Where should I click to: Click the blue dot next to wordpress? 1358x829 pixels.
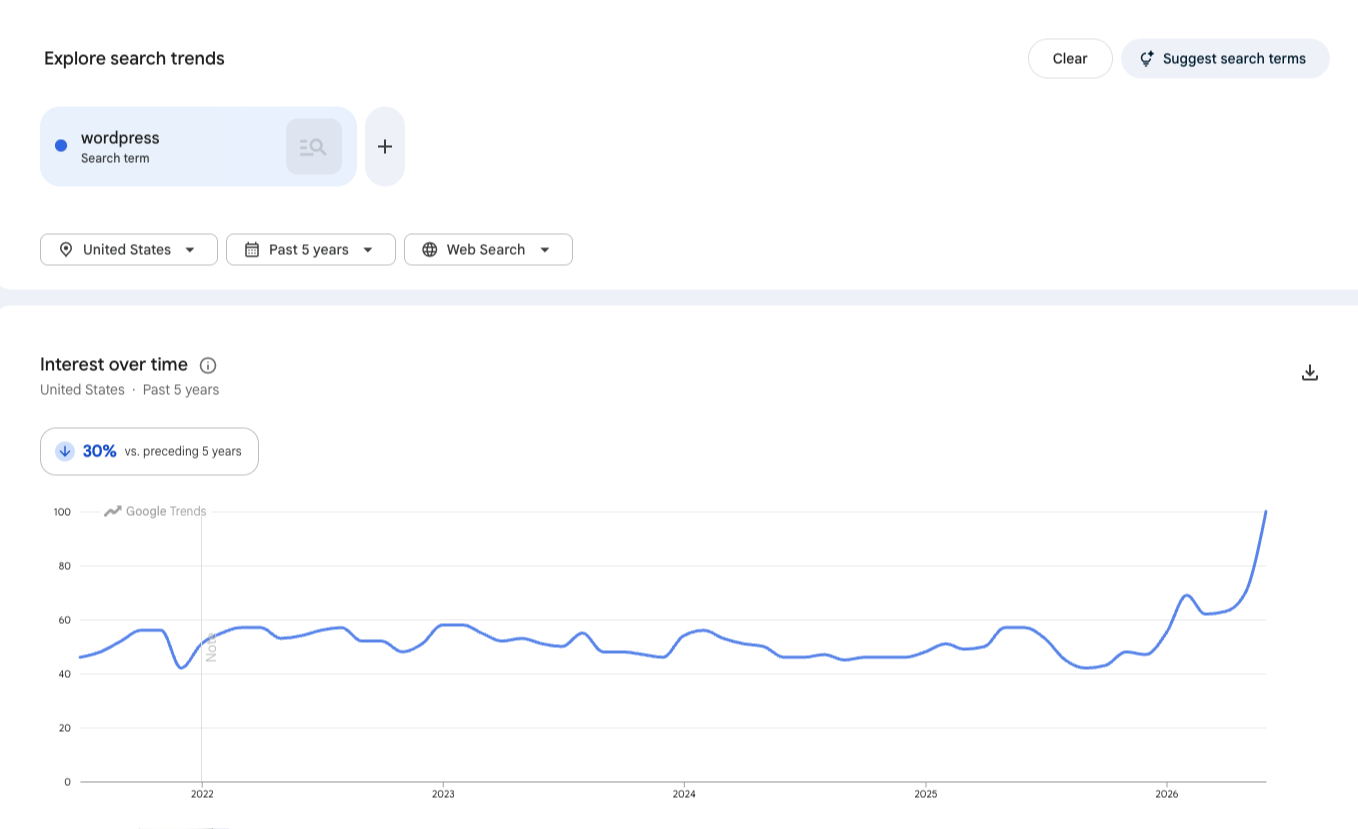point(61,146)
